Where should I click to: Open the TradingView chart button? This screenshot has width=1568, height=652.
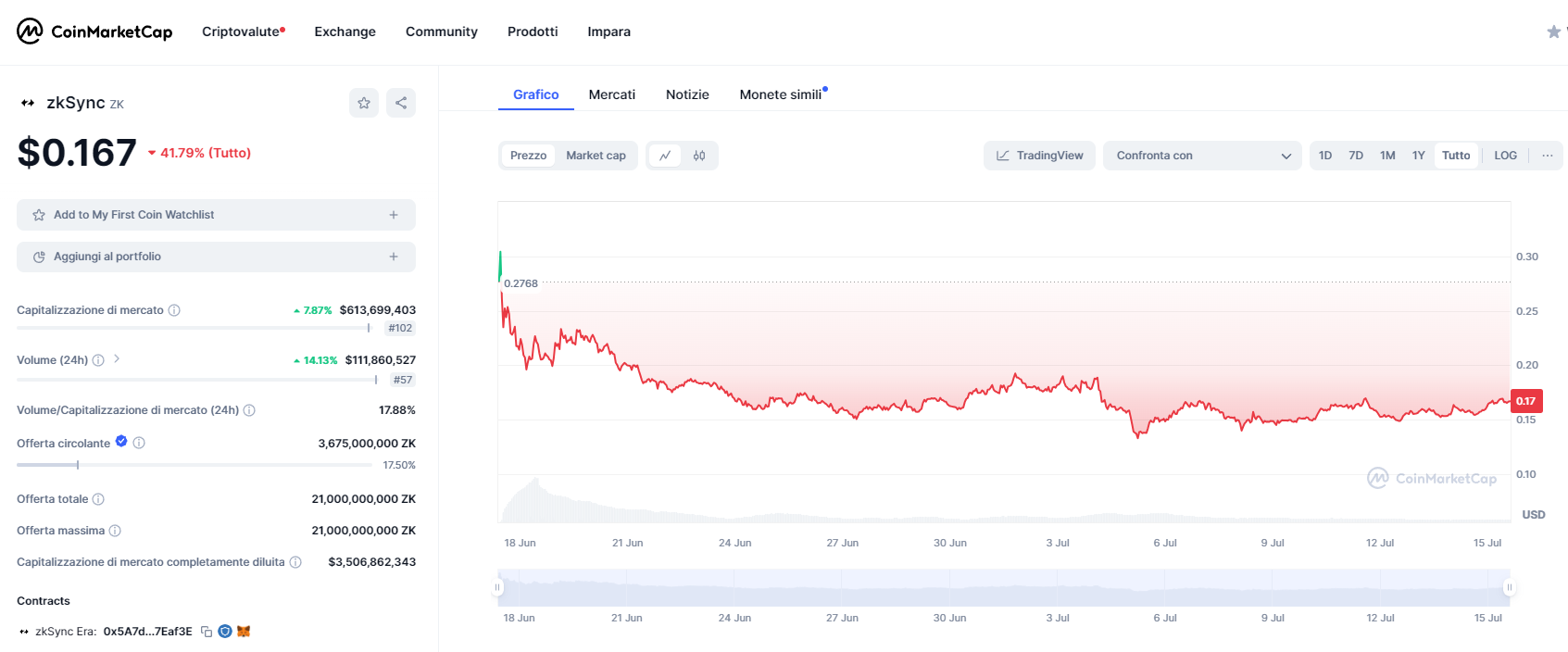coord(1039,156)
